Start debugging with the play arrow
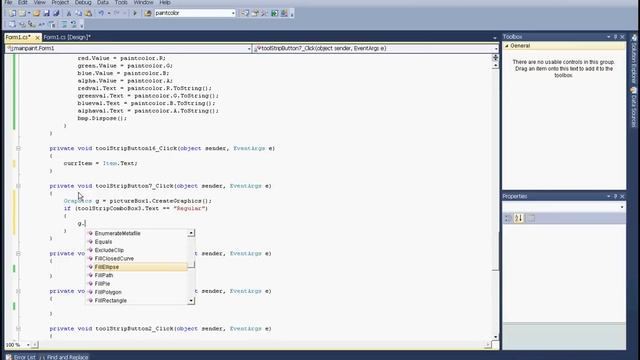Viewport: 640px width, 360px height. pyautogui.click(x=135, y=13)
